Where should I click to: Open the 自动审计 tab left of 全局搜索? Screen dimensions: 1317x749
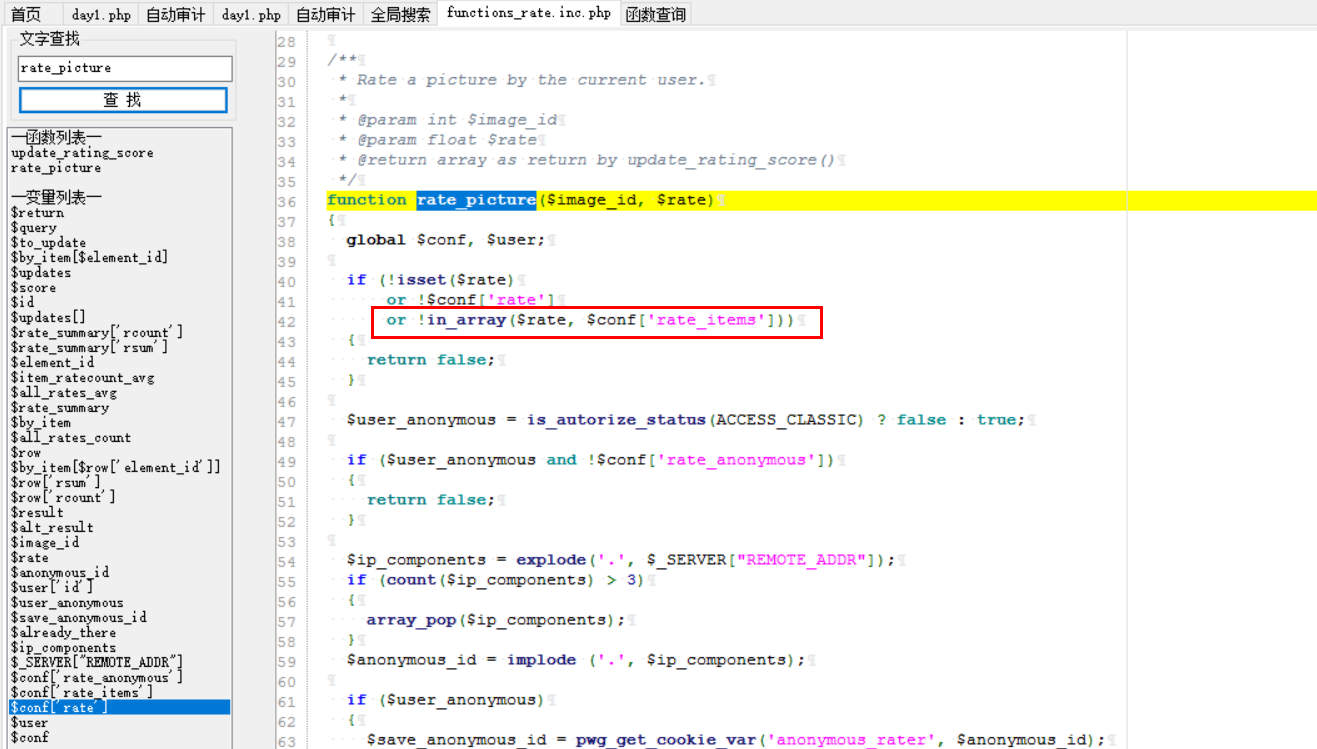[325, 14]
